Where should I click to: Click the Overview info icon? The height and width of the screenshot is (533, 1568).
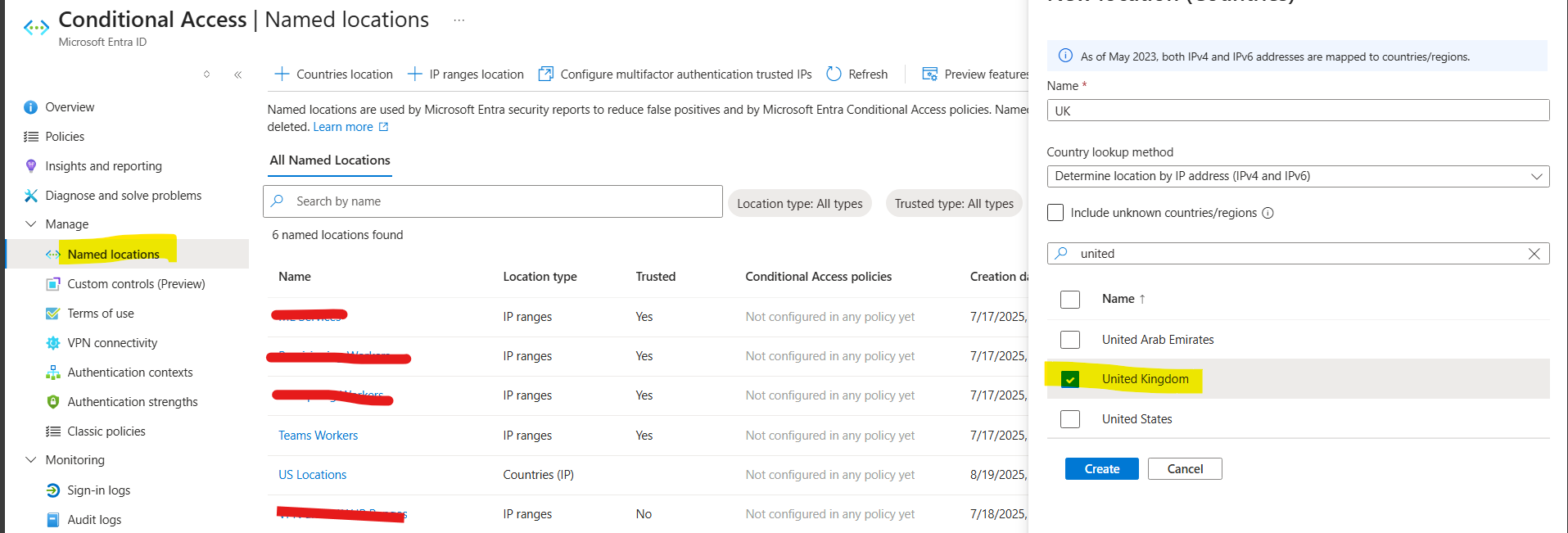point(31,107)
